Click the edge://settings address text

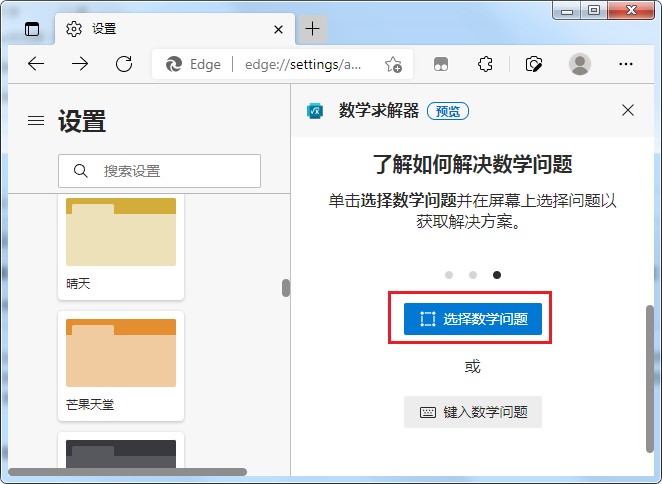coord(303,64)
